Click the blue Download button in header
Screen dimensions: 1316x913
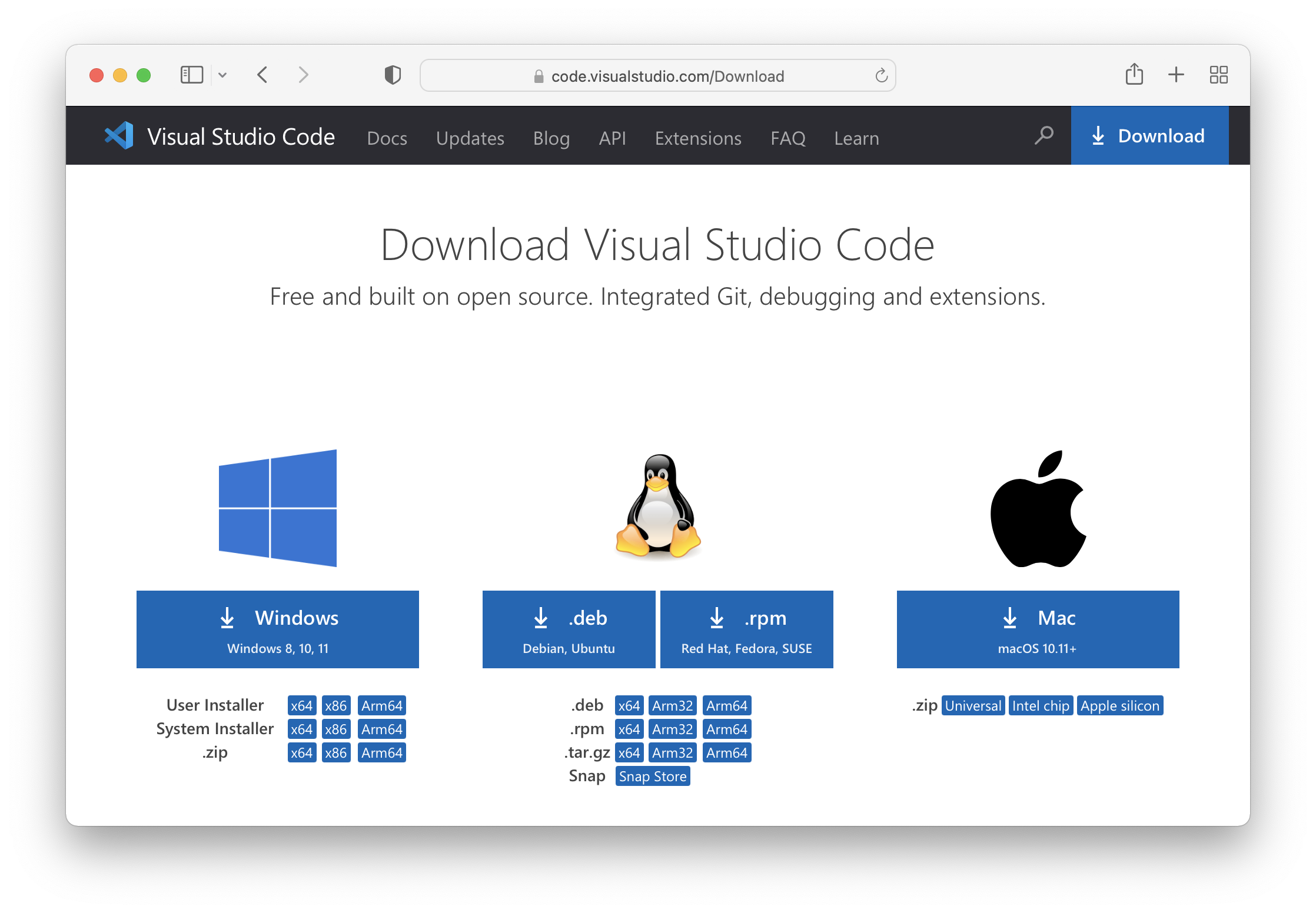1149,135
